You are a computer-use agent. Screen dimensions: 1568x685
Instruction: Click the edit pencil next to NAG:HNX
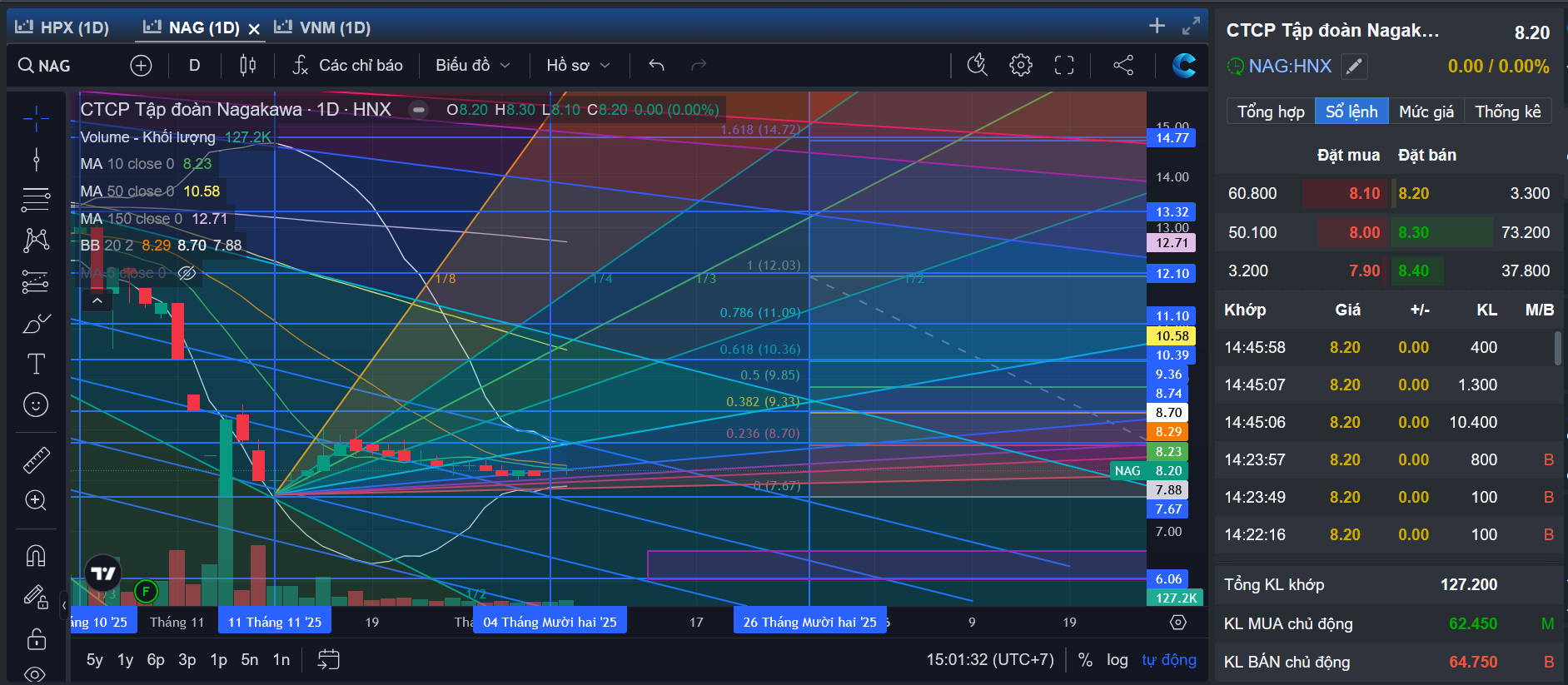1355,66
